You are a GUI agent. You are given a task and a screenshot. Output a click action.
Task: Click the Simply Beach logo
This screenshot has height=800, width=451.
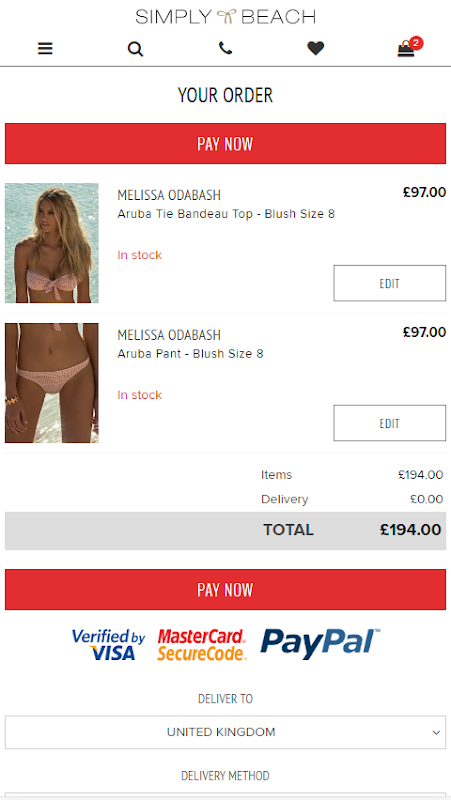click(226, 17)
